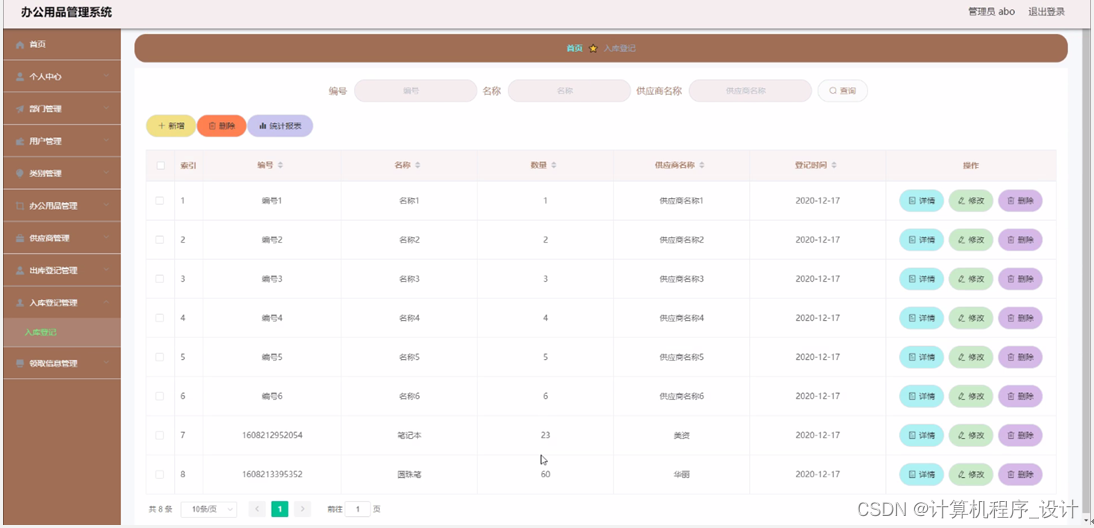Collapse the 入库登记管理 menu chevron
1094x528 pixels.
pyautogui.click(x=106, y=302)
